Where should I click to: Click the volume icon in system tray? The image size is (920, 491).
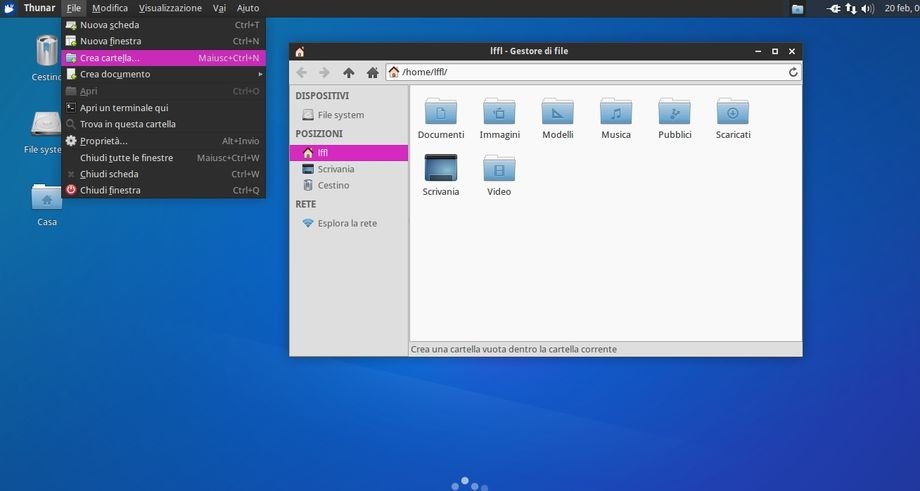click(x=867, y=8)
